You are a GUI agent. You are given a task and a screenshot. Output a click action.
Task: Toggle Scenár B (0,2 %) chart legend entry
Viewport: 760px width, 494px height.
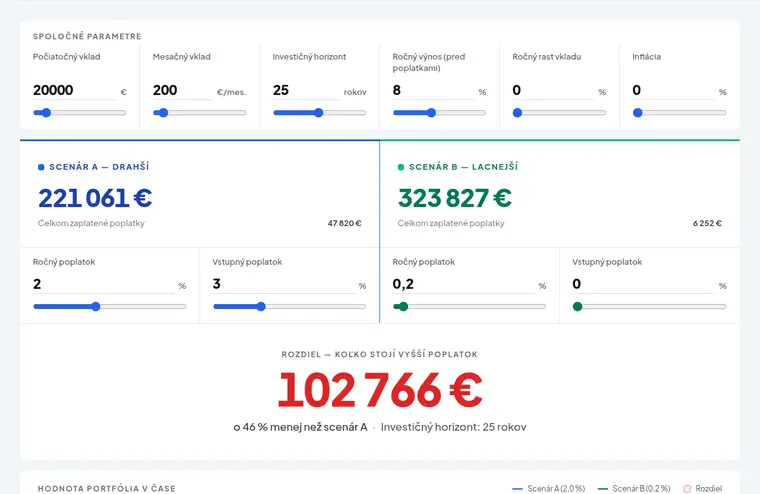coord(634,489)
